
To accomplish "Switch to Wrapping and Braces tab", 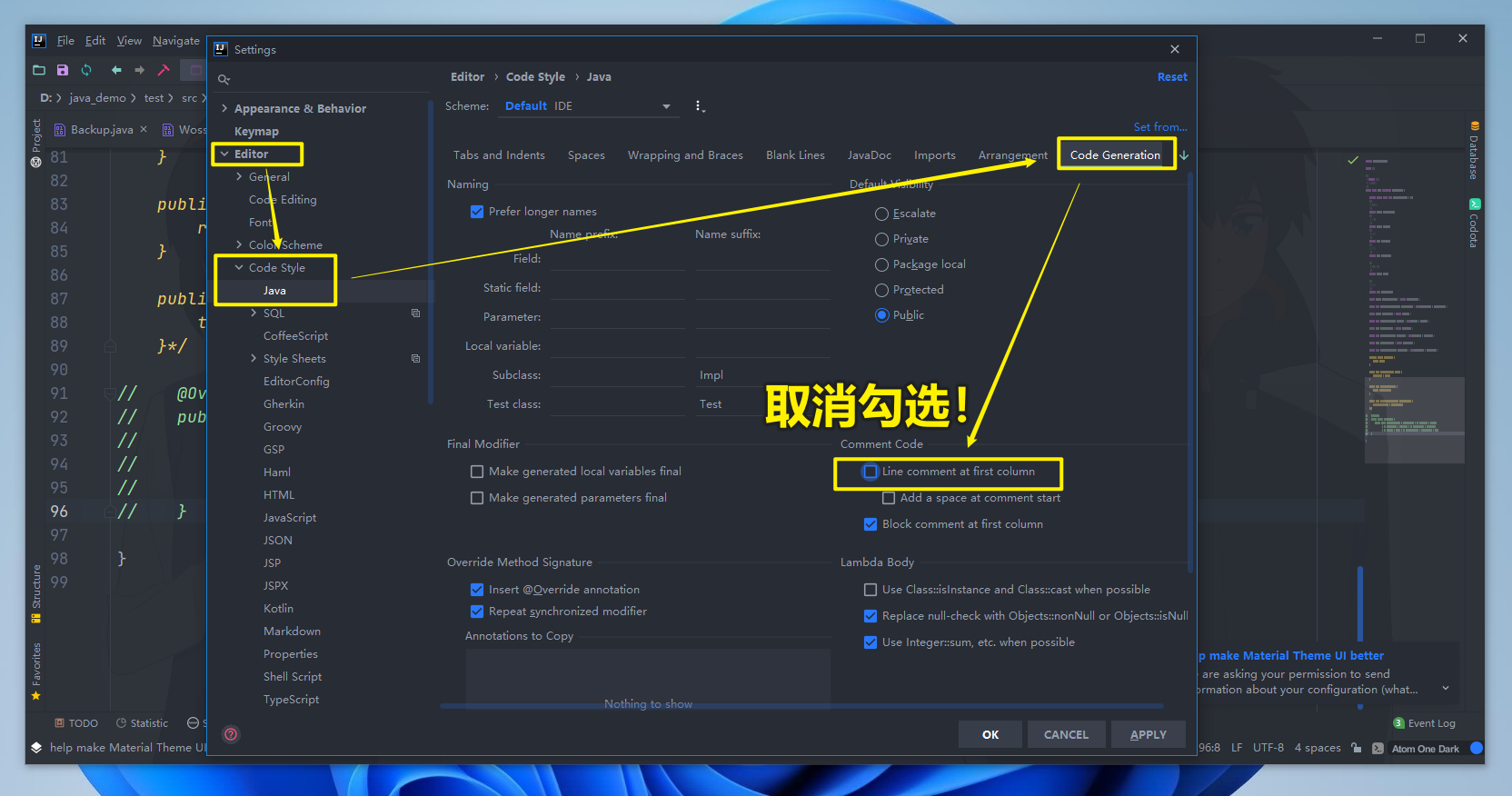I will [685, 155].
